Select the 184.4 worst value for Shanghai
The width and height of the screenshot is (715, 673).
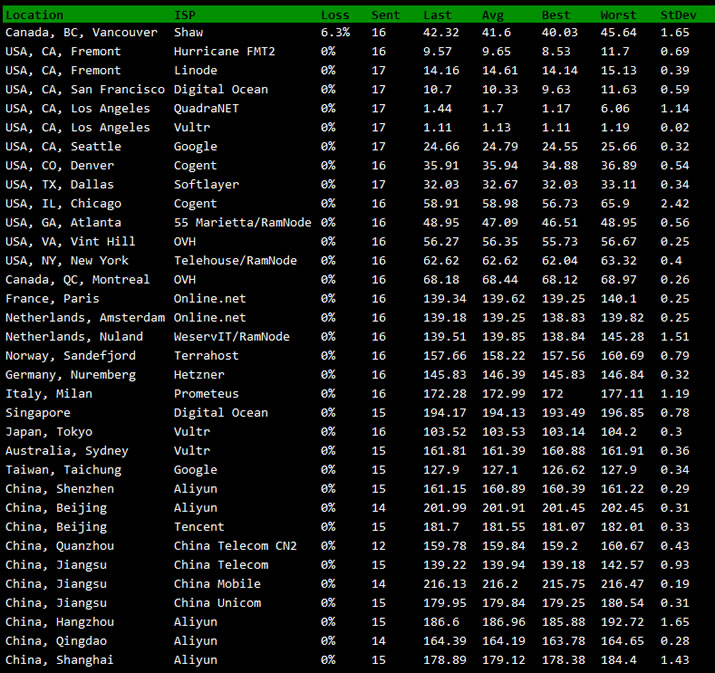coord(618,660)
